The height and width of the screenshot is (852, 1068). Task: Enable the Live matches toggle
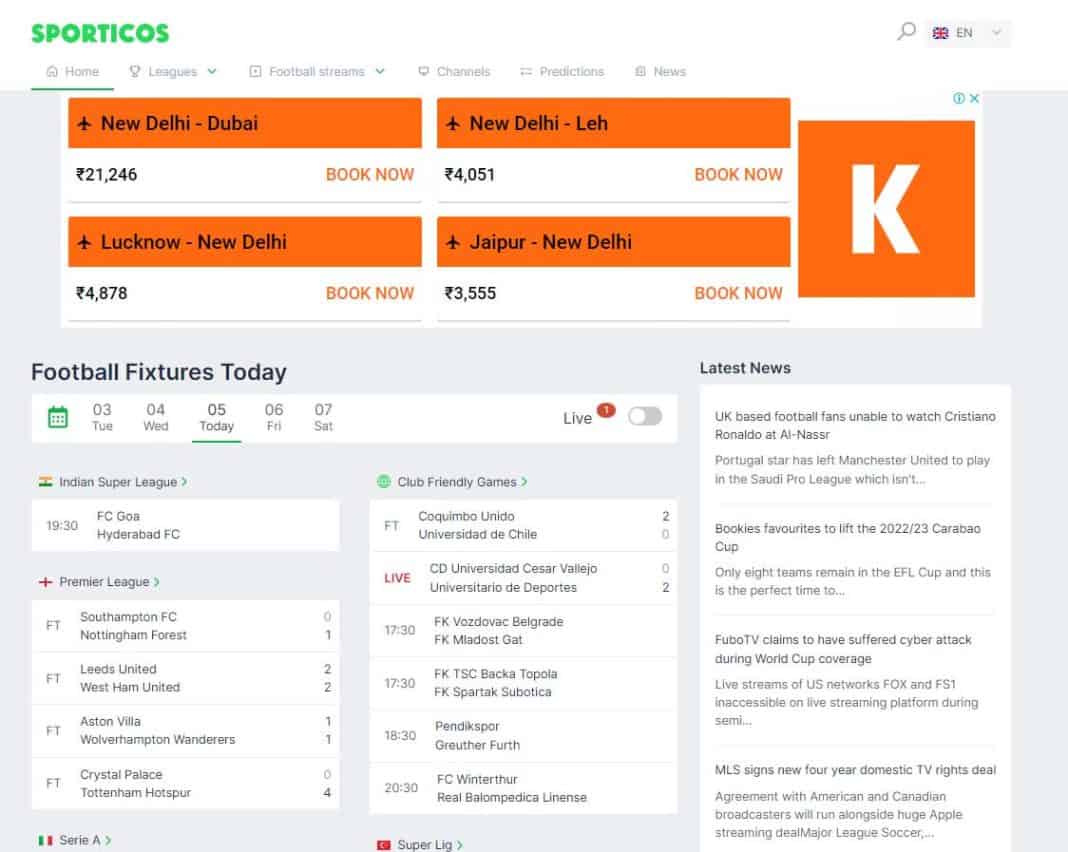(x=643, y=416)
